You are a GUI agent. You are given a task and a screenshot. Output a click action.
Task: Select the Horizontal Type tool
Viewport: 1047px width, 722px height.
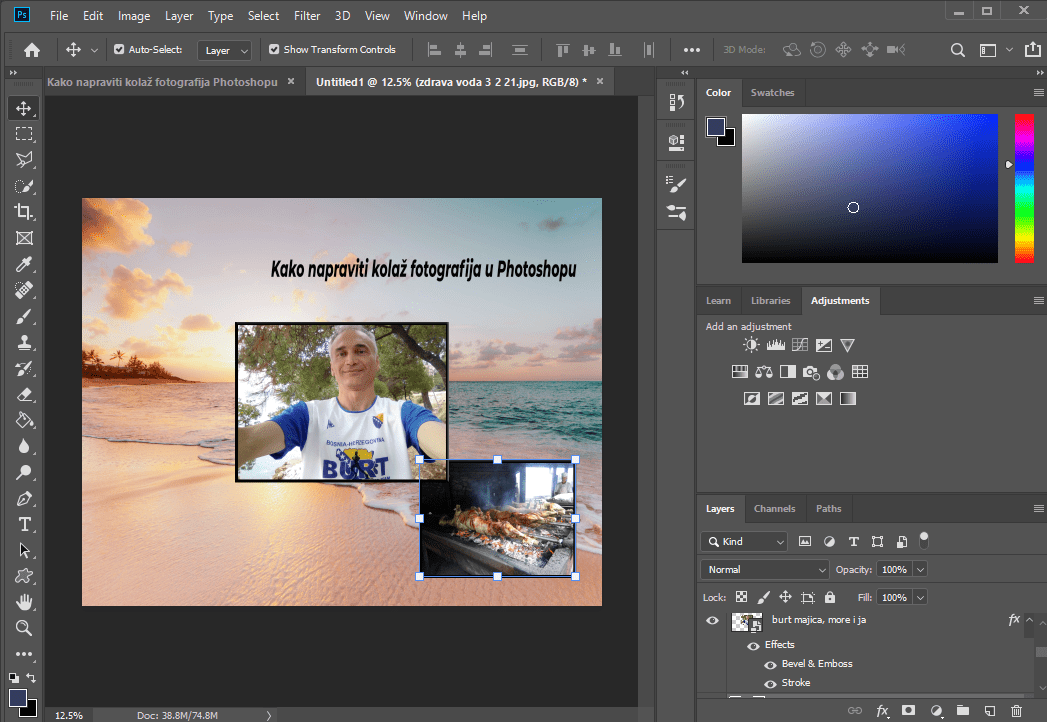click(24, 524)
